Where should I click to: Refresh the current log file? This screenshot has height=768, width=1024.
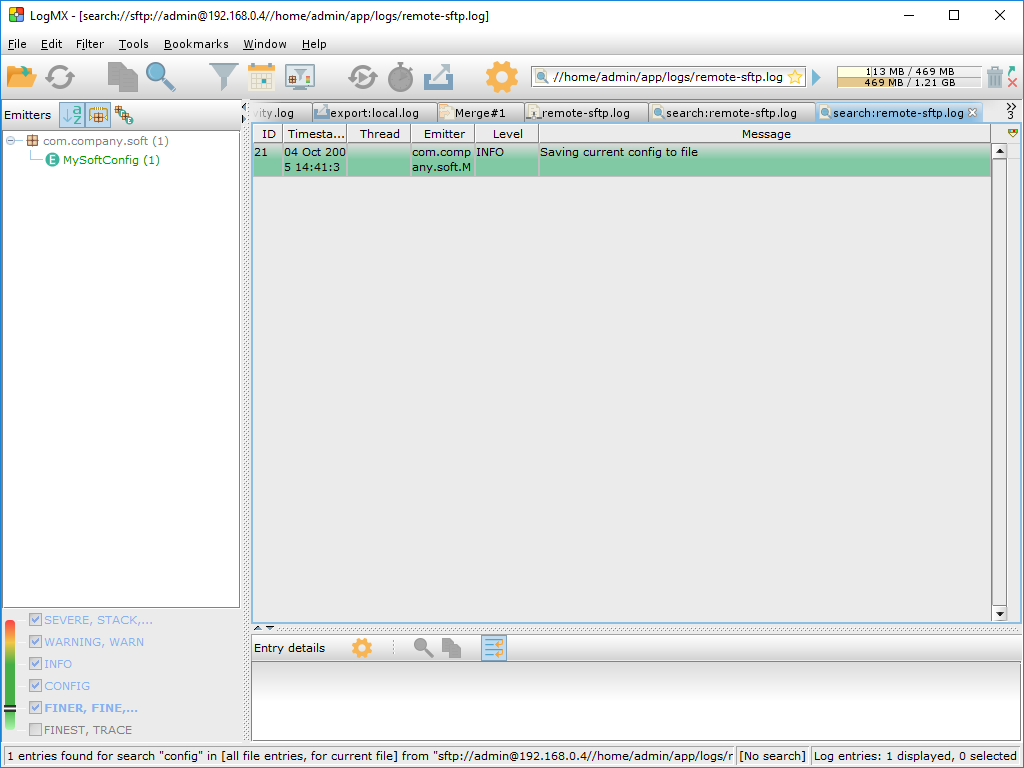point(60,77)
